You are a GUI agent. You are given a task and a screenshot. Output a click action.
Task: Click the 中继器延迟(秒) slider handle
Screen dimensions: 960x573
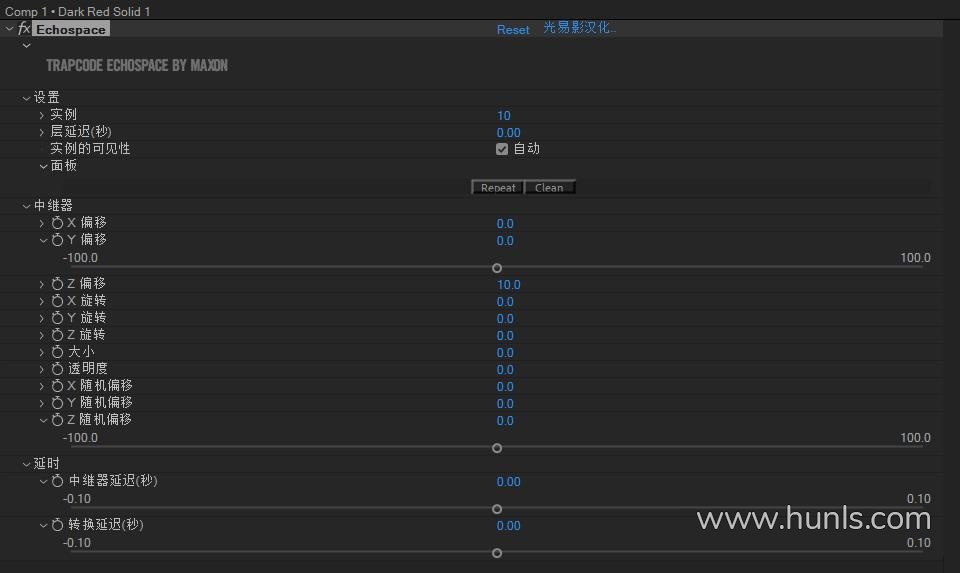point(497,509)
